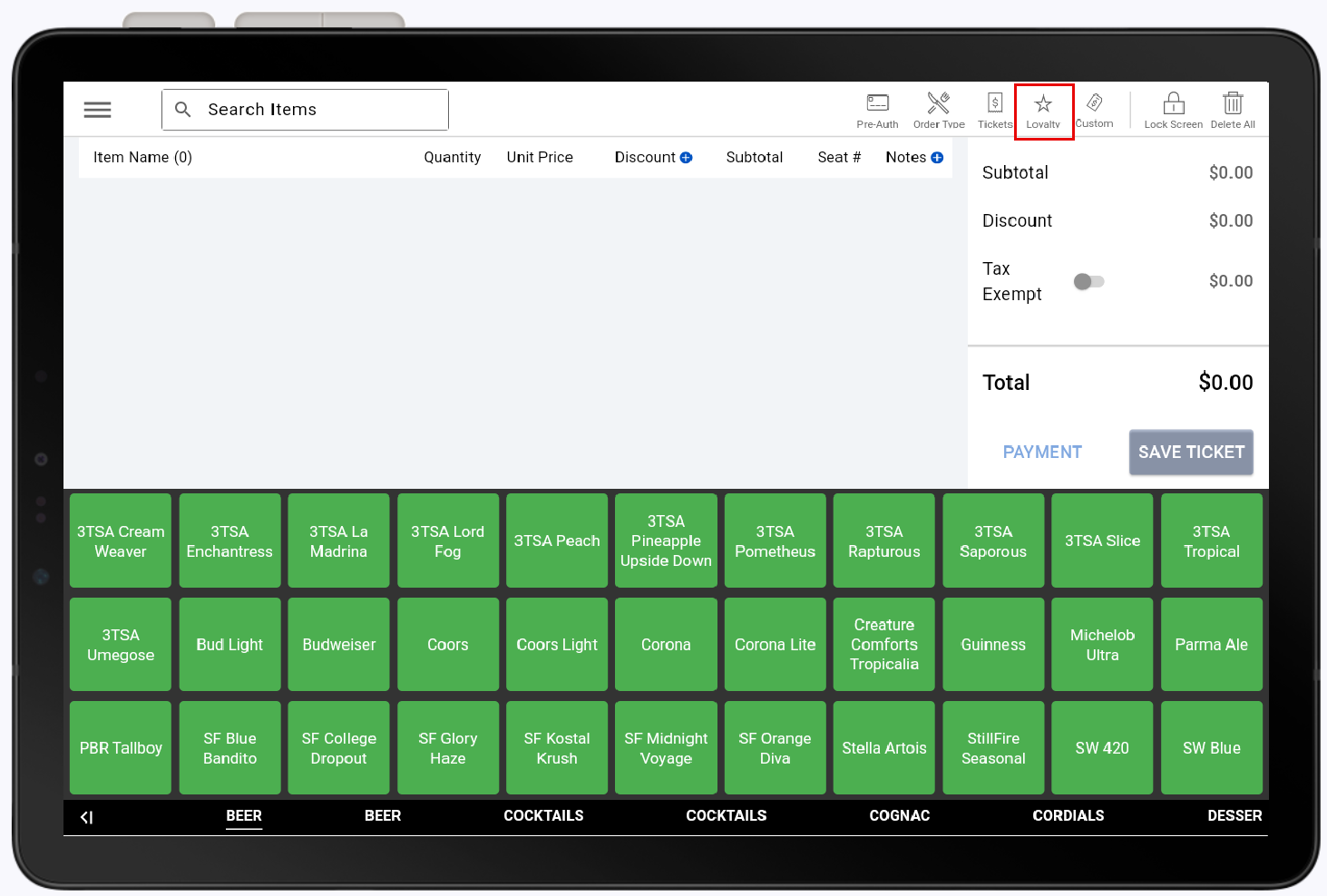1327x896 pixels.
Task: Open the hamburger menu
Action: 97,110
